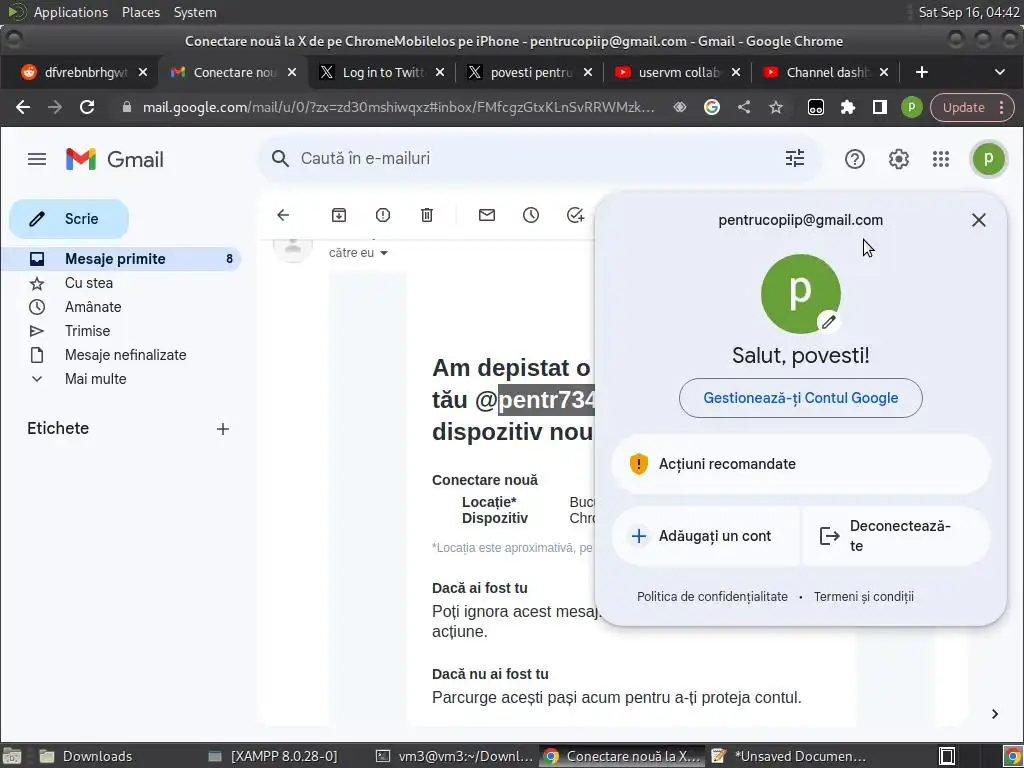The image size is (1024, 768).
Task: Click the Chrome address bar URL
Action: (x=398, y=107)
